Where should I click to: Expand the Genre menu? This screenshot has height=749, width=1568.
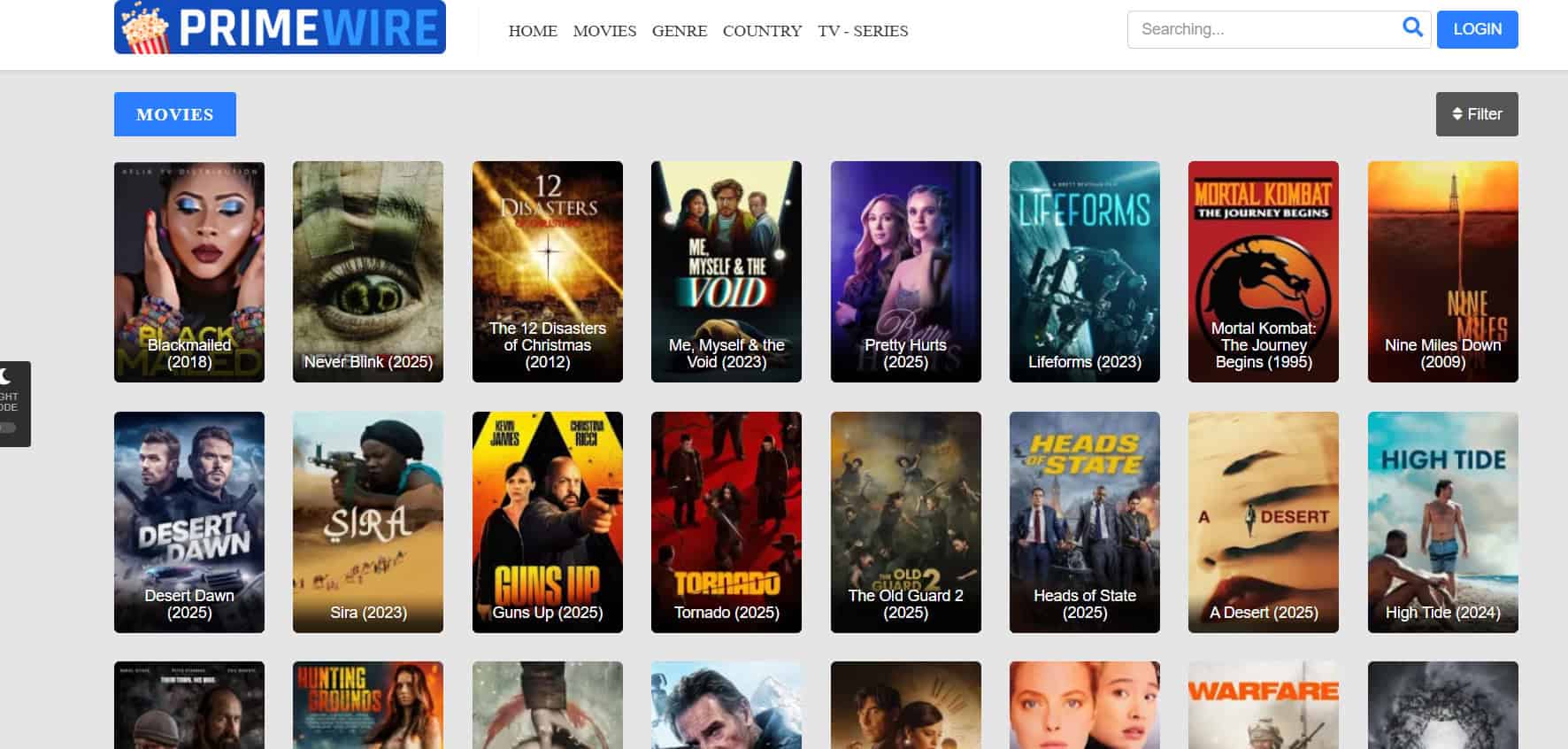tap(679, 31)
